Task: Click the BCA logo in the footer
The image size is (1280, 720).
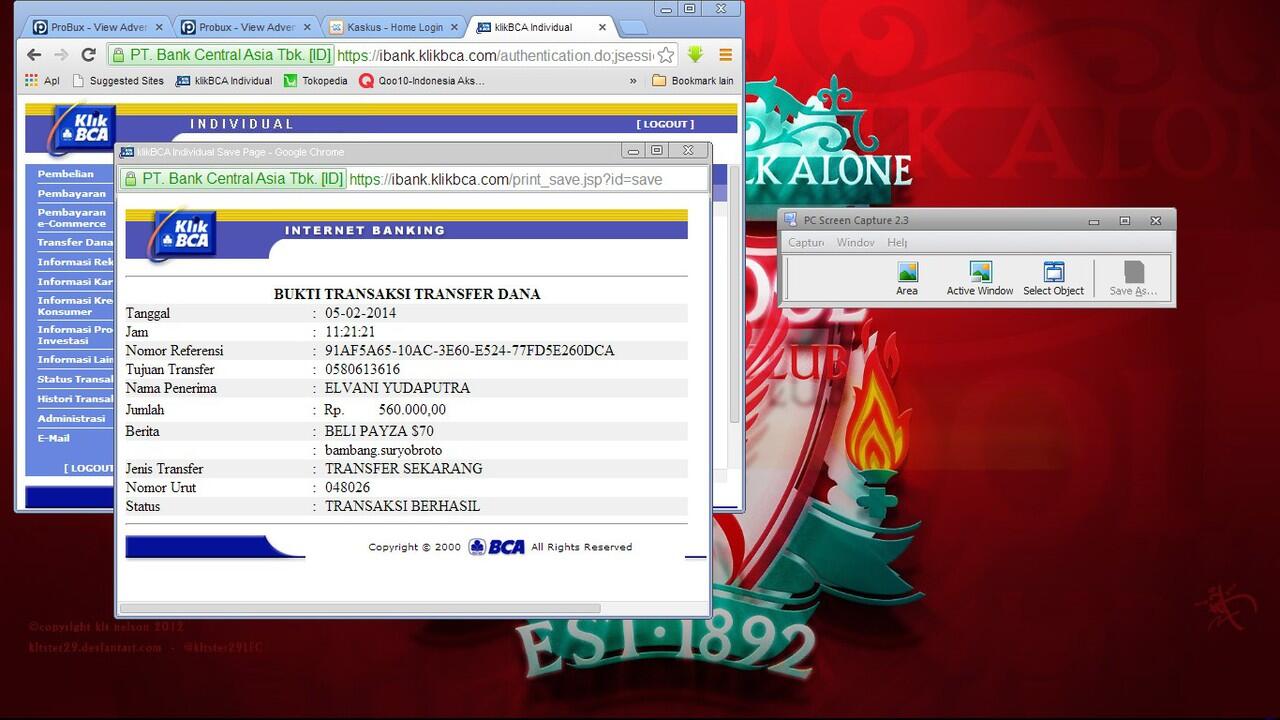Action: click(x=497, y=547)
